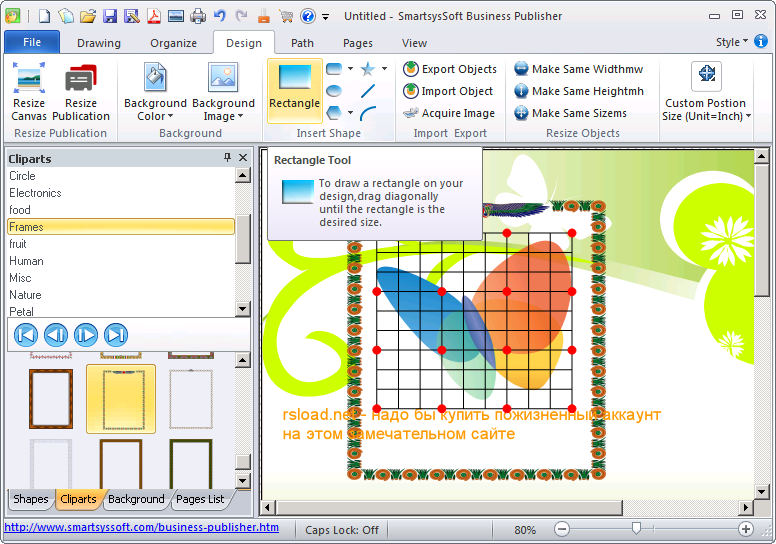Click the Resize Publication button
Viewport: 776px width, 544px height.
tap(81, 92)
